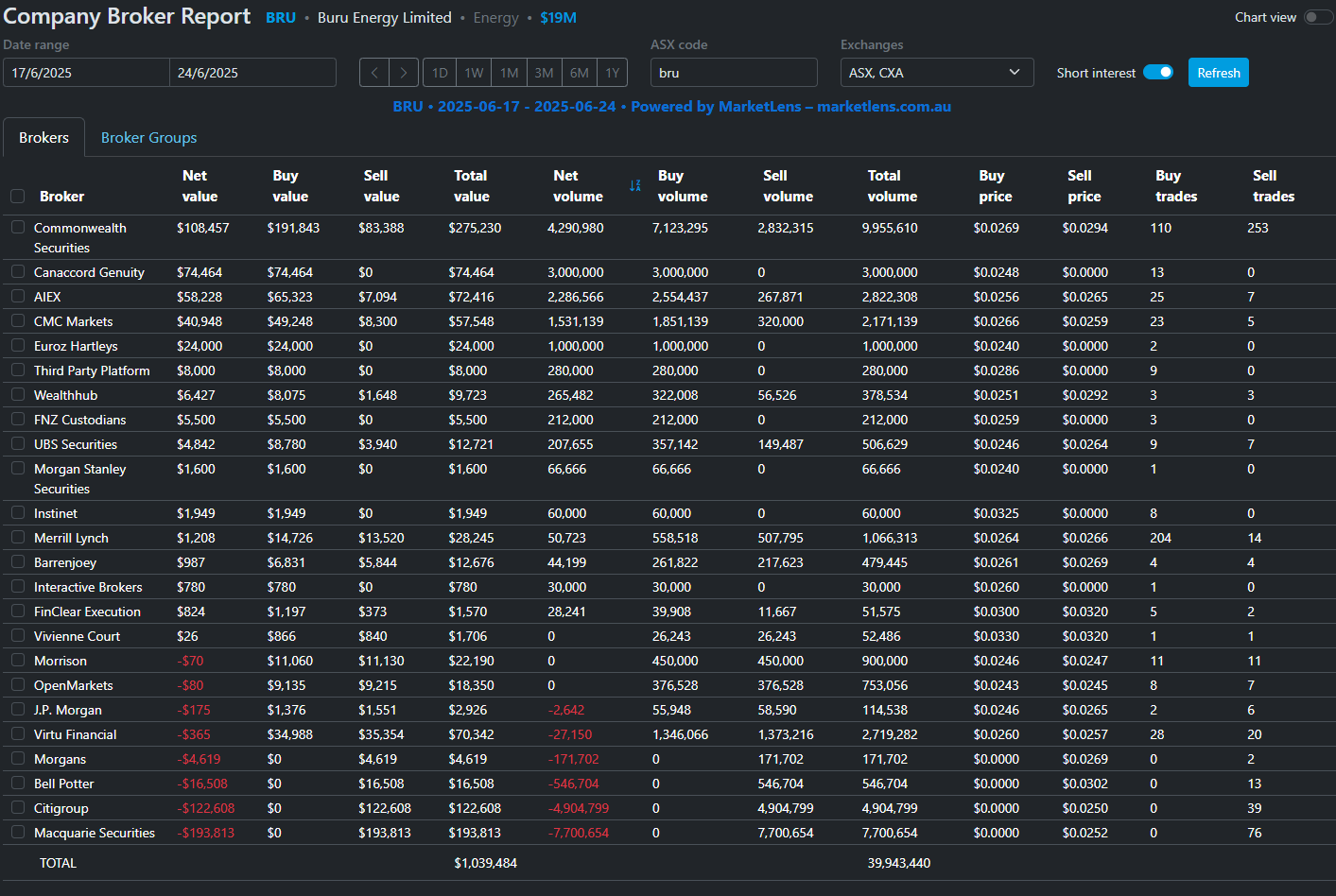Click the Morgan Stanley Securities broker name

point(79,479)
